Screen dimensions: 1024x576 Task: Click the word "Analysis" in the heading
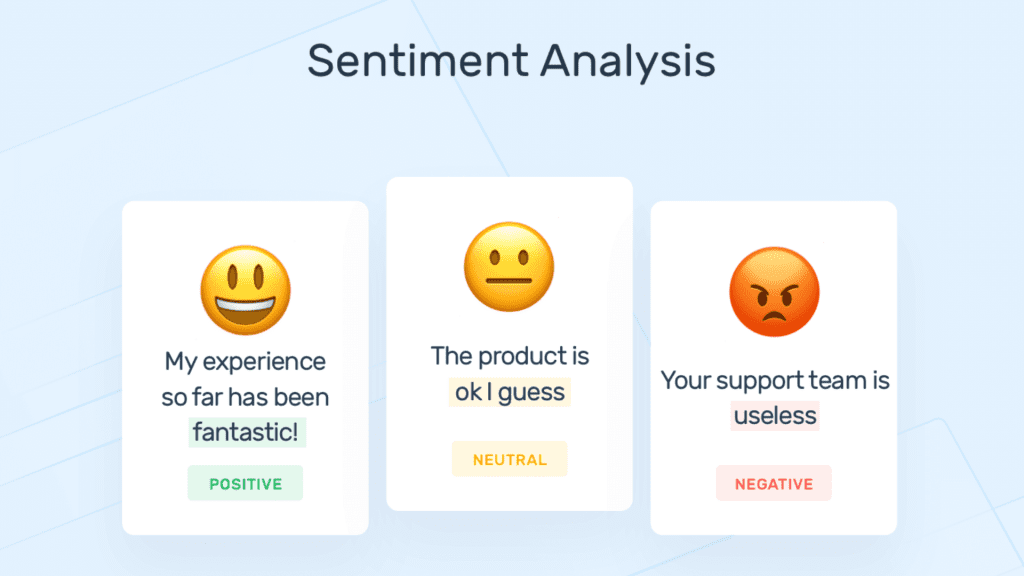click(x=628, y=61)
